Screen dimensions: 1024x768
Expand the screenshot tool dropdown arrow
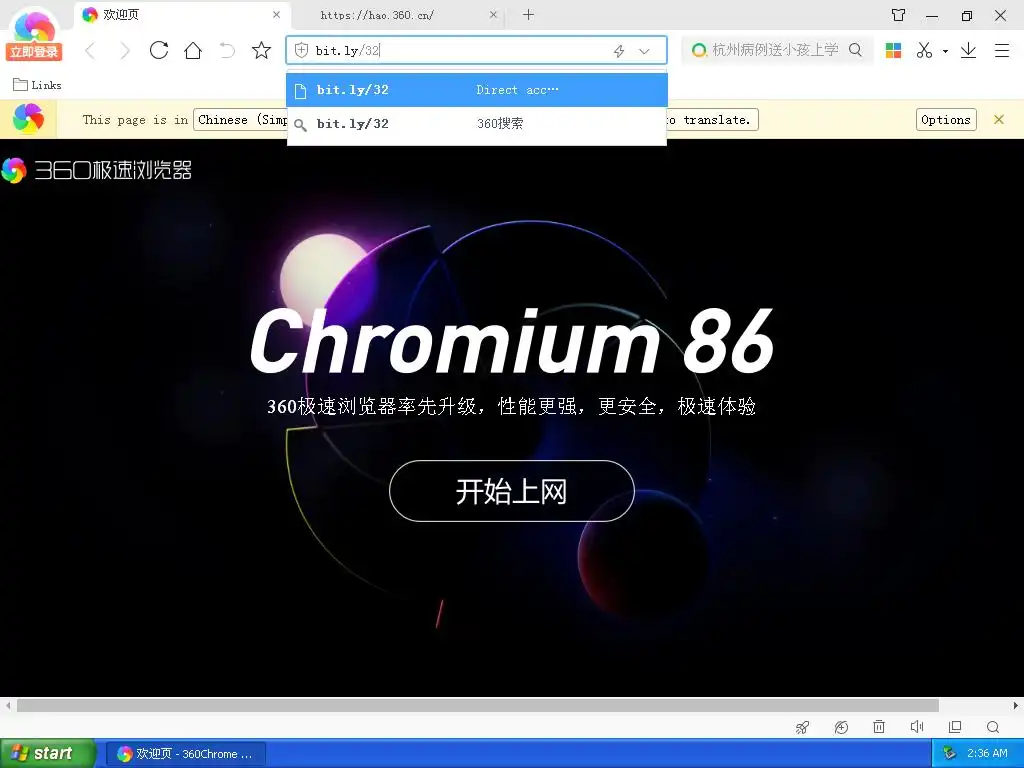coord(945,51)
